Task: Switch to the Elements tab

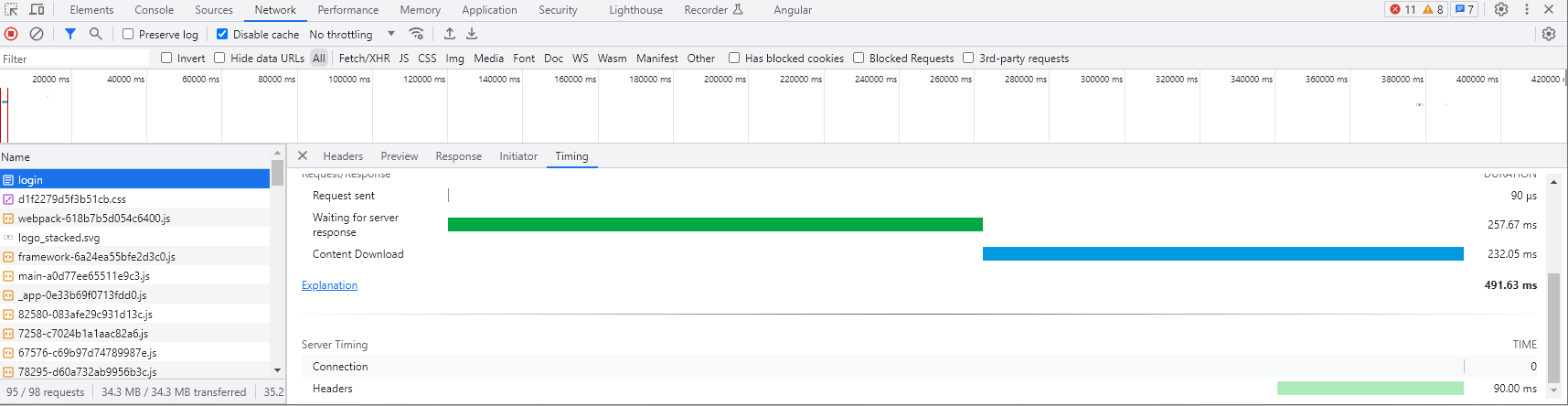Action: point(91,9)
